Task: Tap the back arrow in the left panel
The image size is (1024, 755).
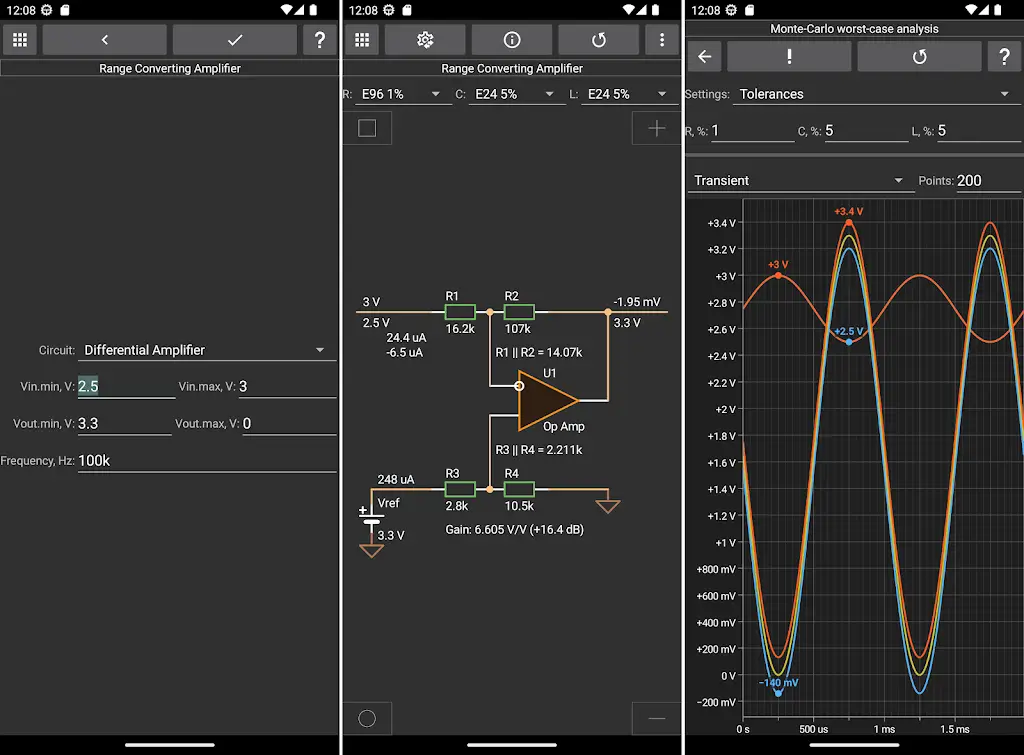Action: pos(104,40)
